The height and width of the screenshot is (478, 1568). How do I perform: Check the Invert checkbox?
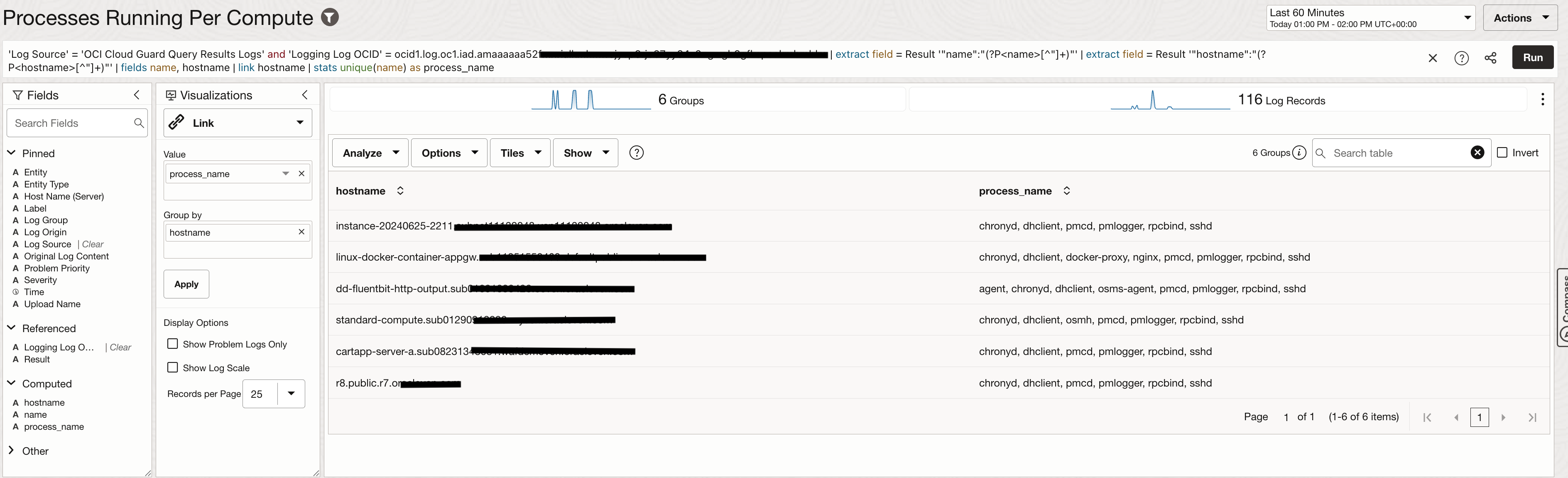[x=1502, y=153]
